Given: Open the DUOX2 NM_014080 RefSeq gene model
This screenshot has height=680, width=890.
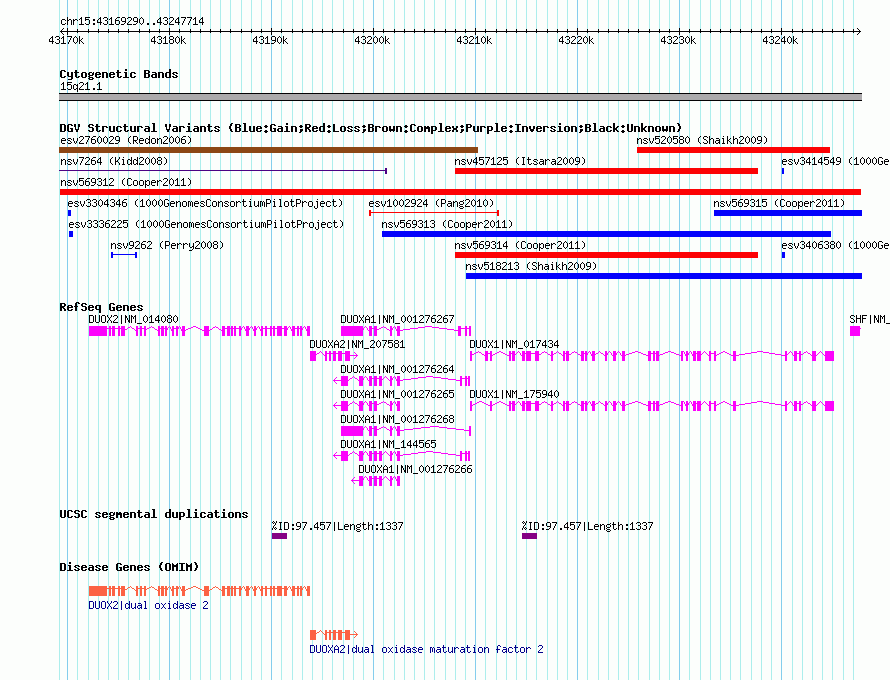Looking at the screenshot, I should pos(199,331).
